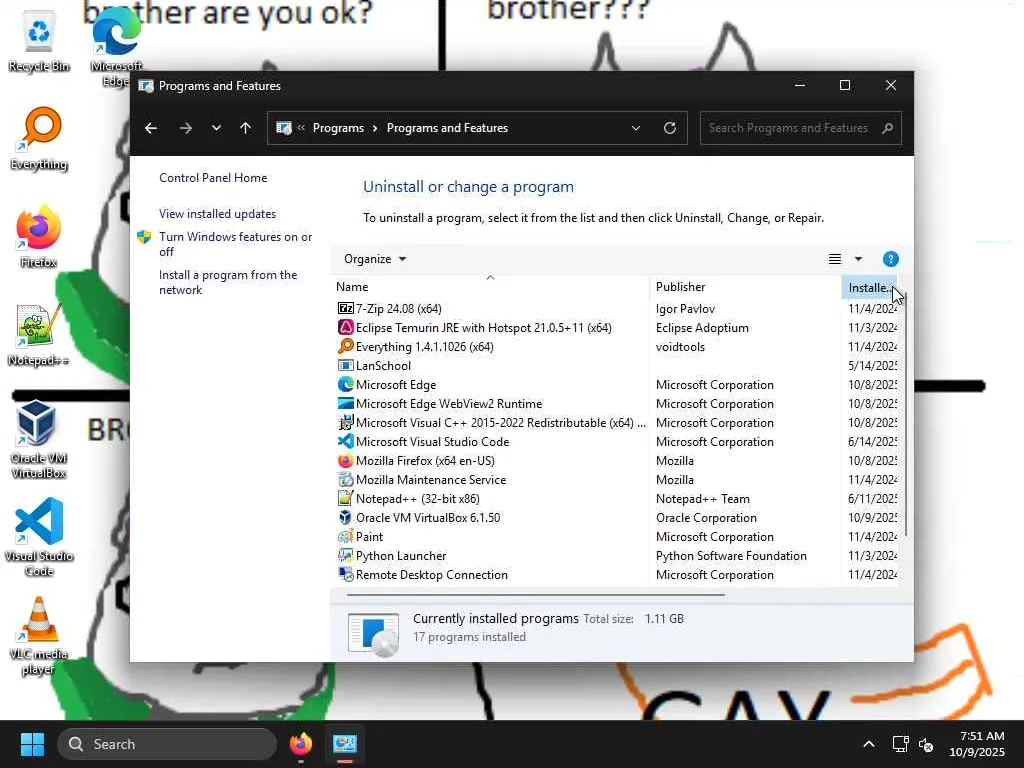Open Microsoft Edge desktop shortcut

tap(116, 47)
